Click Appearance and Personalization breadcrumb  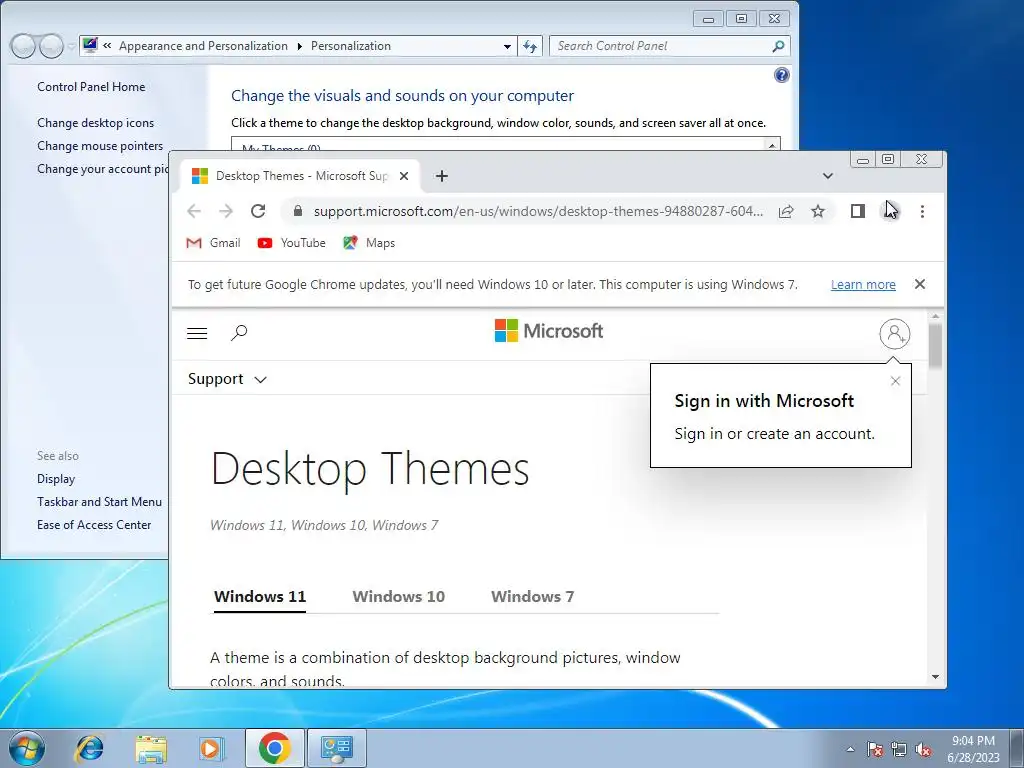(x=203, y=46)
